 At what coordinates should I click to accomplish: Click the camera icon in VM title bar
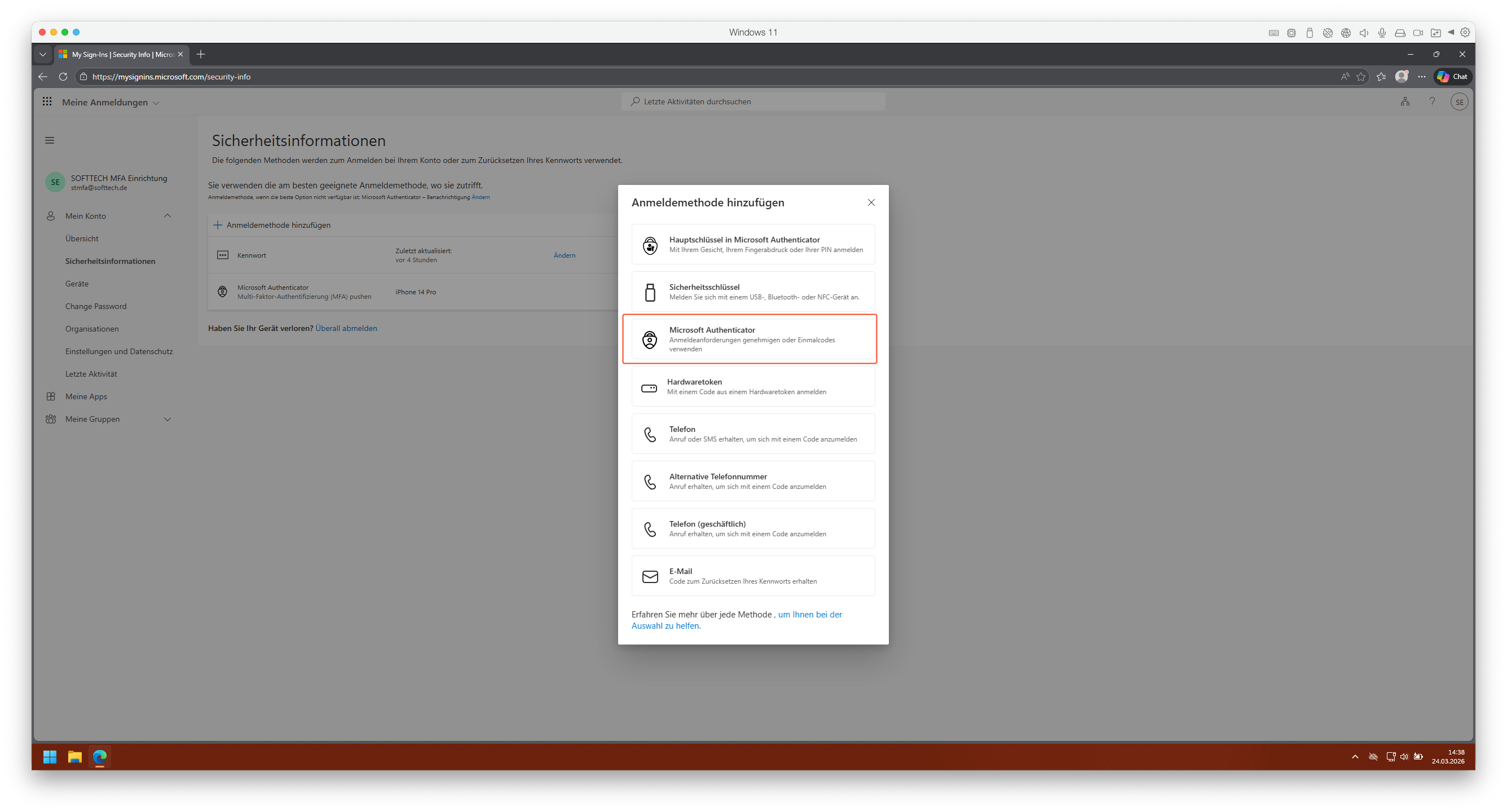pos(1418,33)
